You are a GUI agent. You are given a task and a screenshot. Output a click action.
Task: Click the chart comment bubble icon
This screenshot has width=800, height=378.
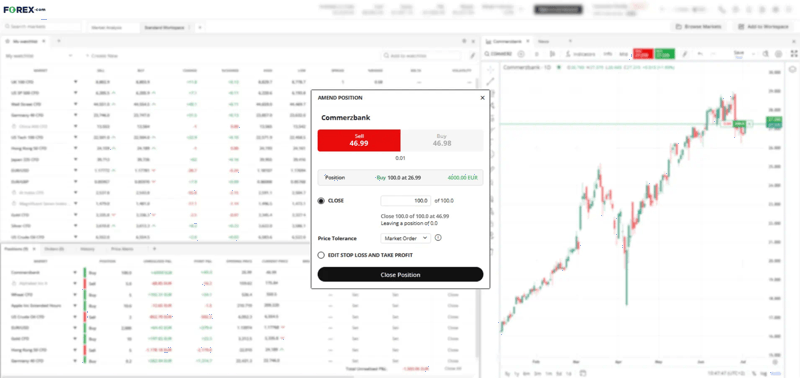pos(792,70)
